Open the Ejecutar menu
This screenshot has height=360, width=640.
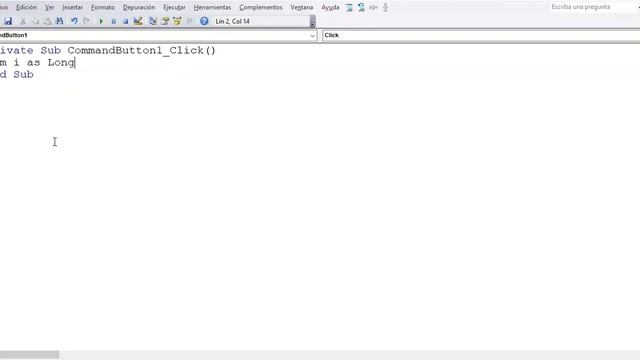174,7
